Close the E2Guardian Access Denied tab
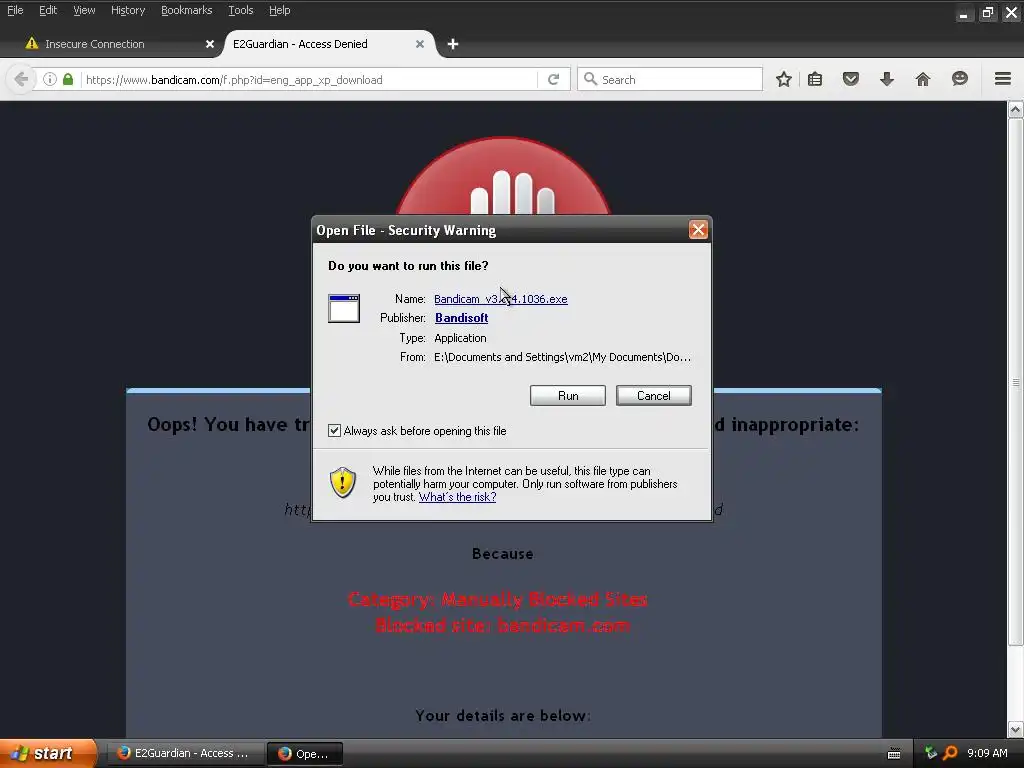The image size is (1024, 768). (420, 44)
